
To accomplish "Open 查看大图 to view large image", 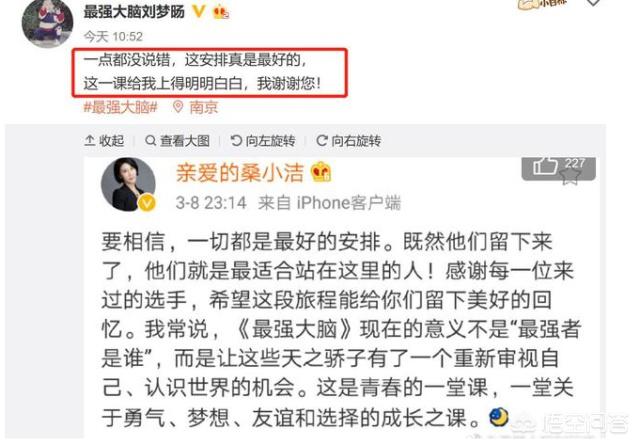I will tap(178, 141).
